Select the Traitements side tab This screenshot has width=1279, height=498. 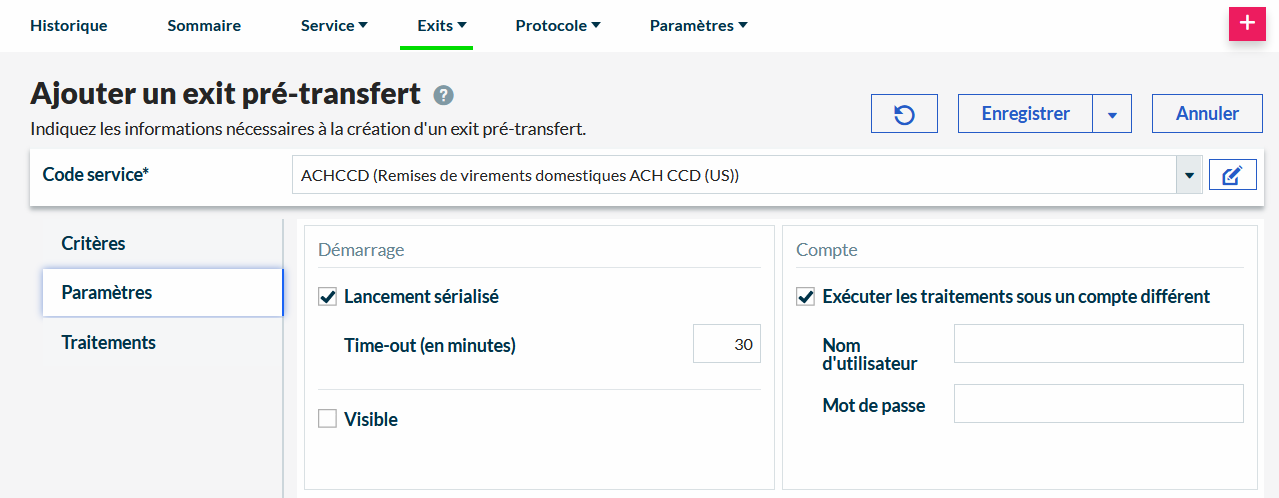click(108, 342)
